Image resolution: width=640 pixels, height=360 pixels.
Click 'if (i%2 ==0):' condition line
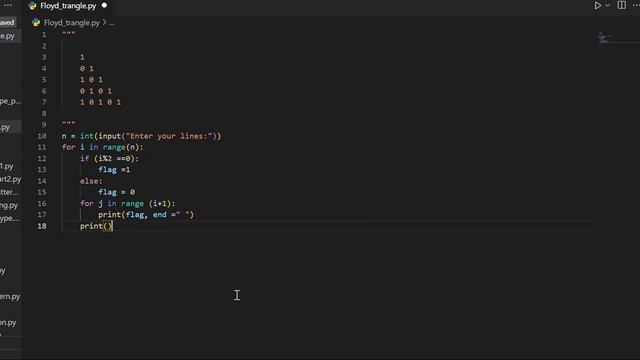click(x=109, y=158)
